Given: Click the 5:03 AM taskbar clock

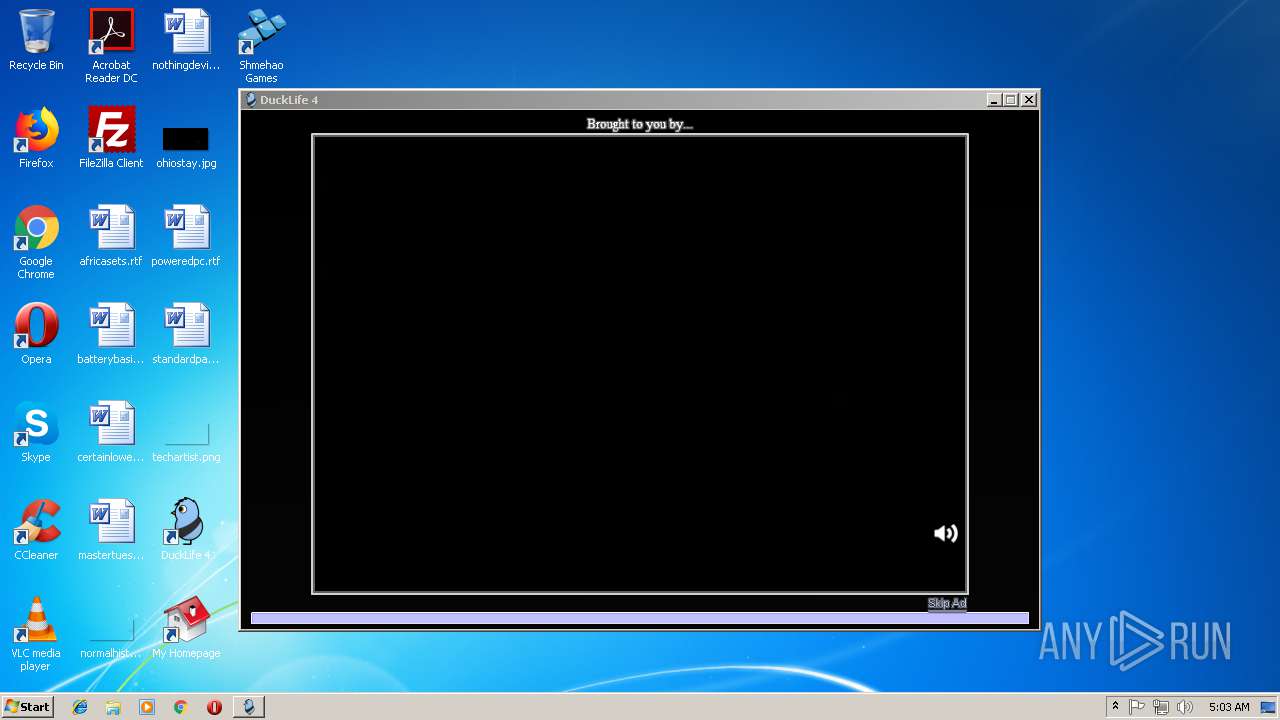Looking at the screenshot, I should click(1229, 707).
